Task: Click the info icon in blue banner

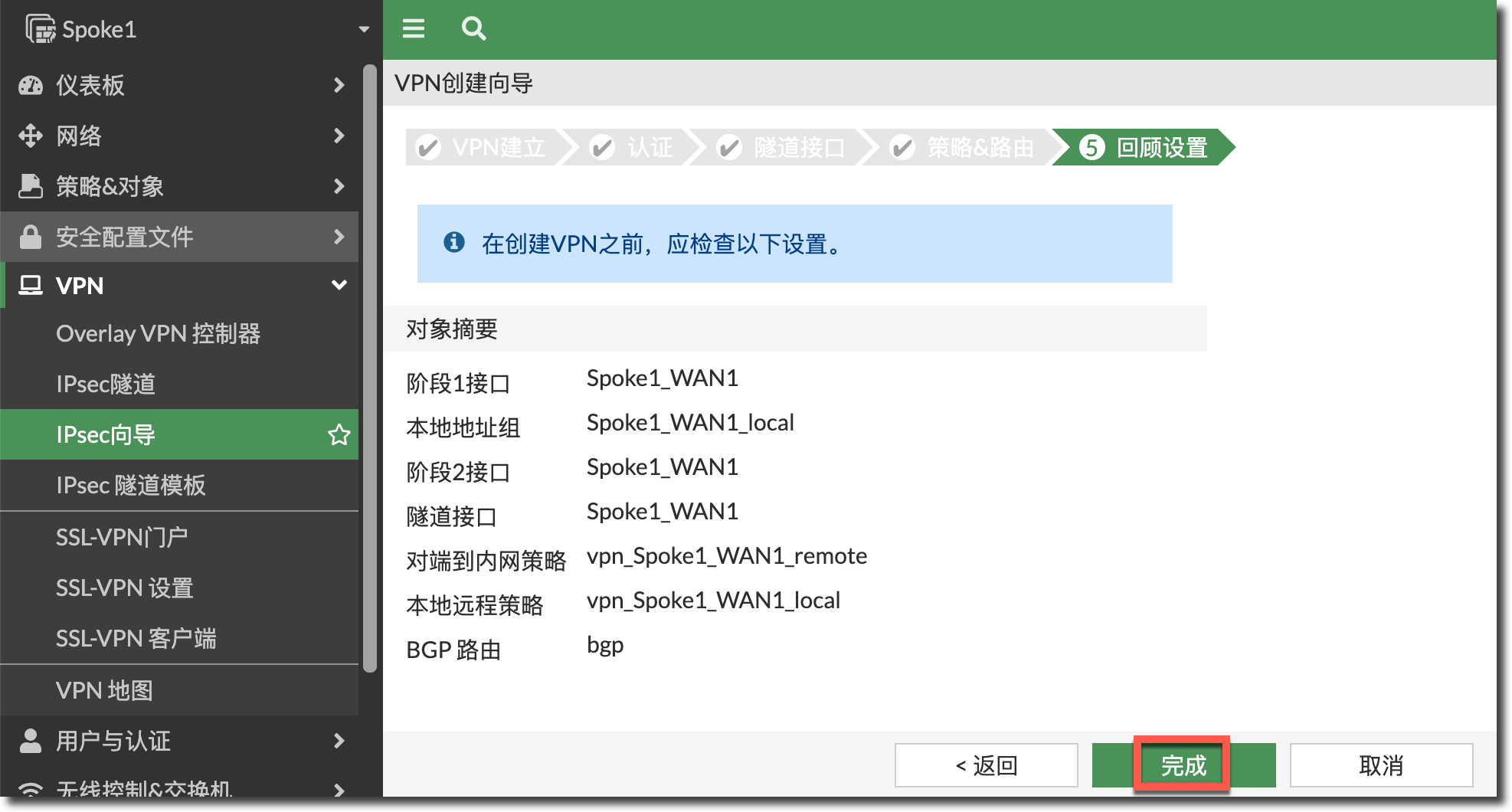Action: pyautogui.click(x=454, y=243)
